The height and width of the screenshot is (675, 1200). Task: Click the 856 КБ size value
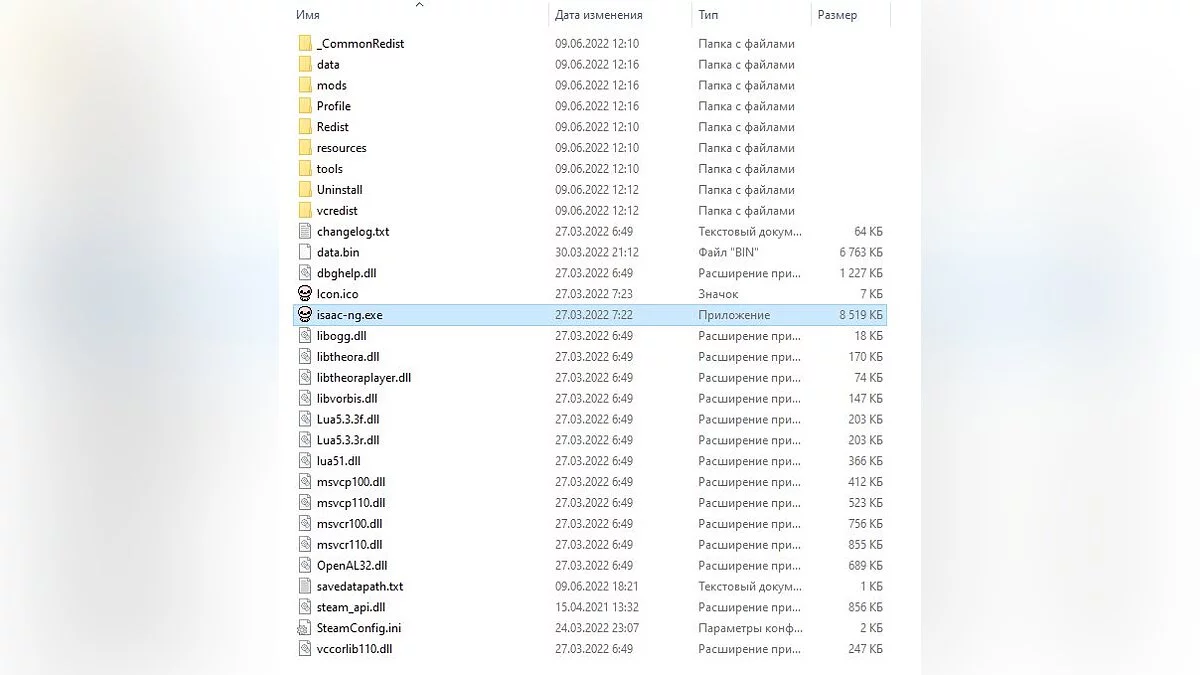tap(865, 607)
